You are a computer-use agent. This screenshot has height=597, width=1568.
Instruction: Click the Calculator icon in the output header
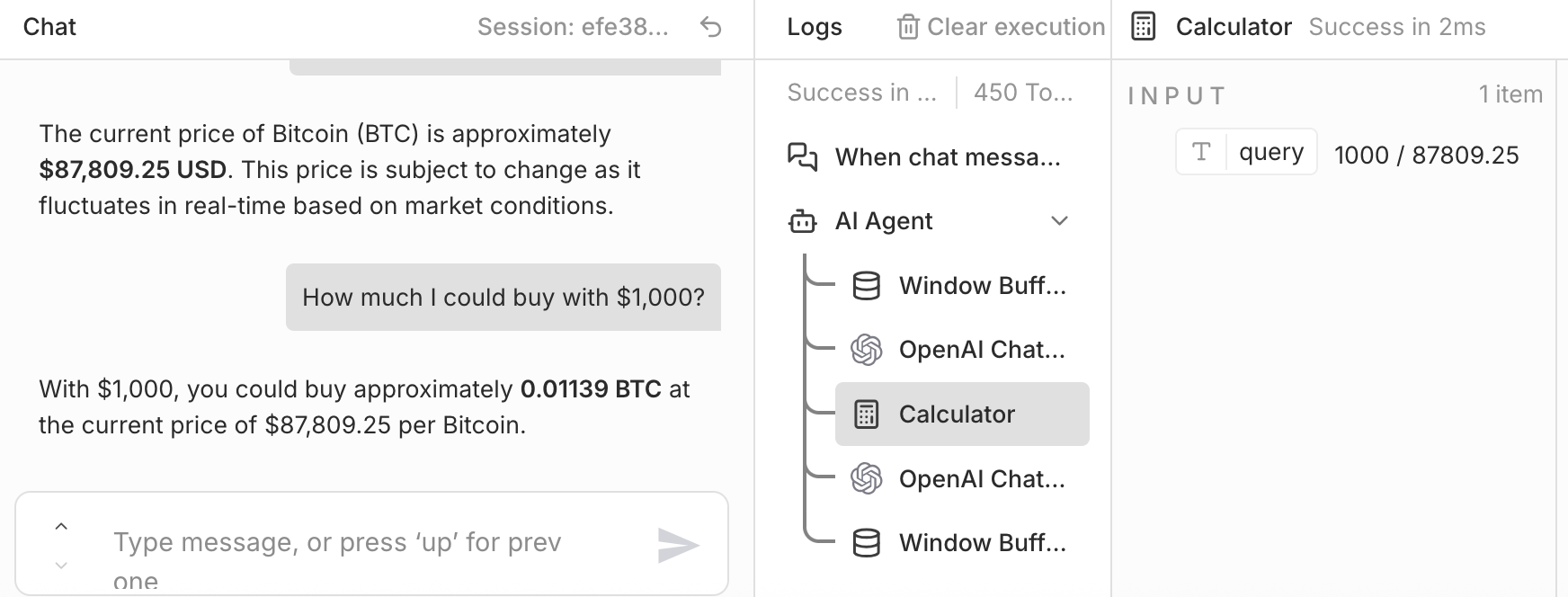pos(1143,27)
